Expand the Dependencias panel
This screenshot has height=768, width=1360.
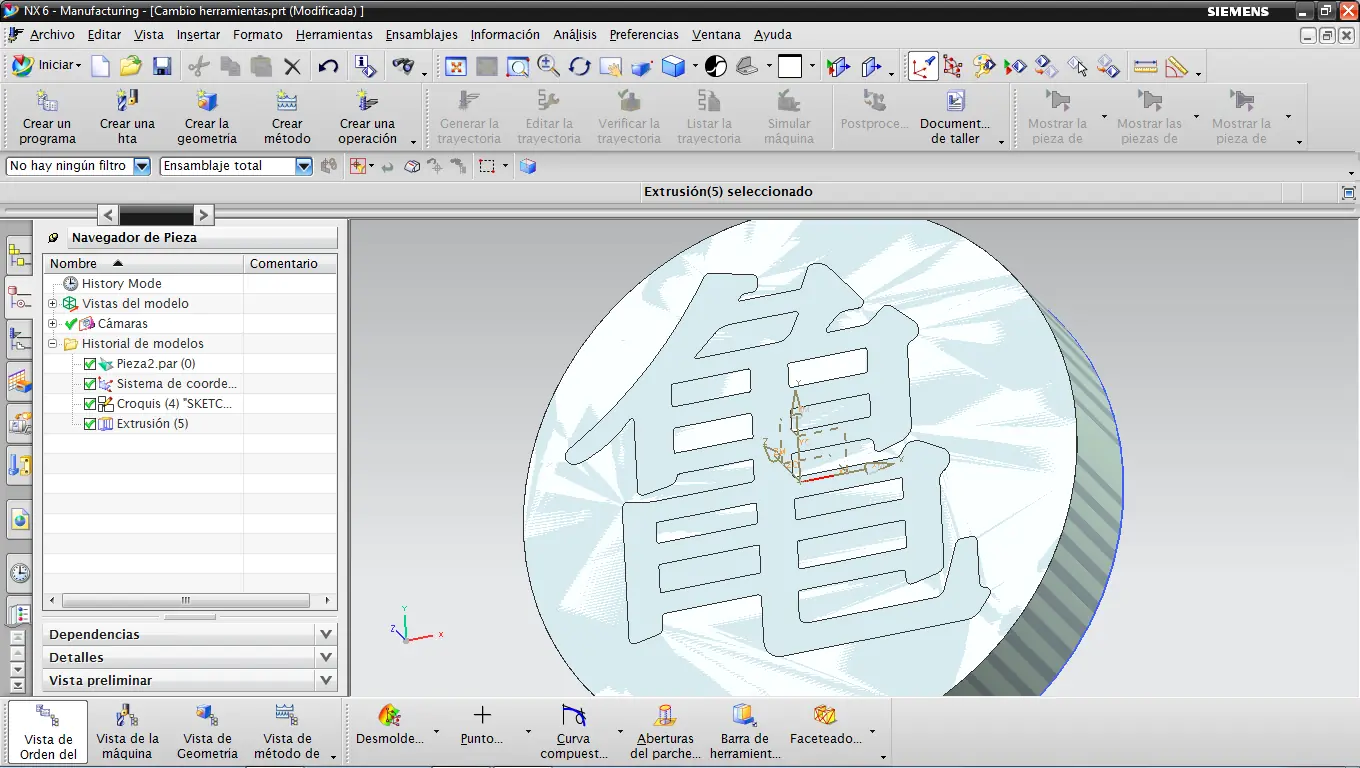tap(325, 634)
